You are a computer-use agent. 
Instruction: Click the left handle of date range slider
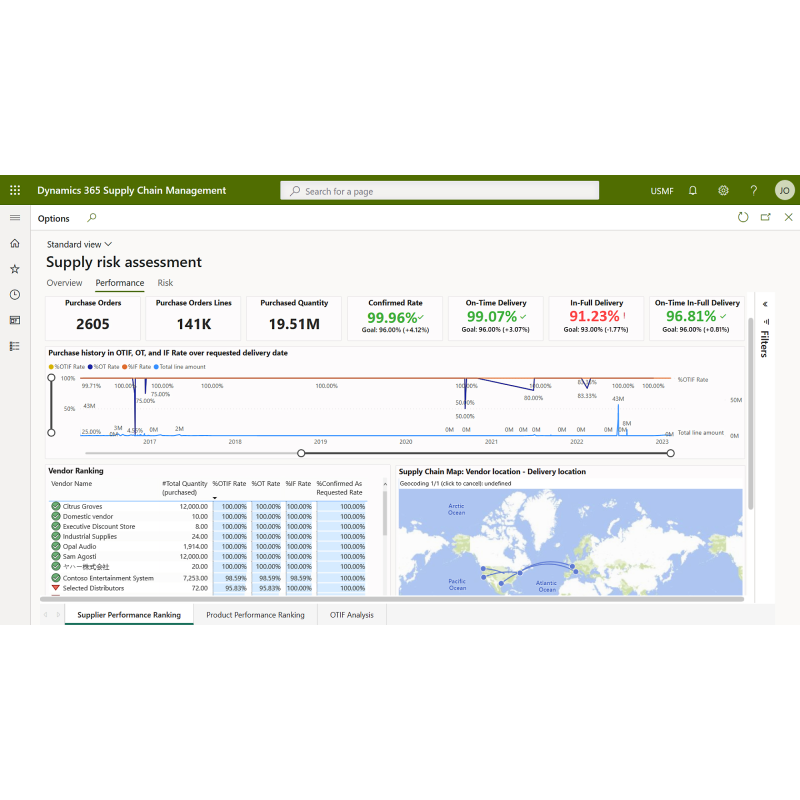[301, 453]
